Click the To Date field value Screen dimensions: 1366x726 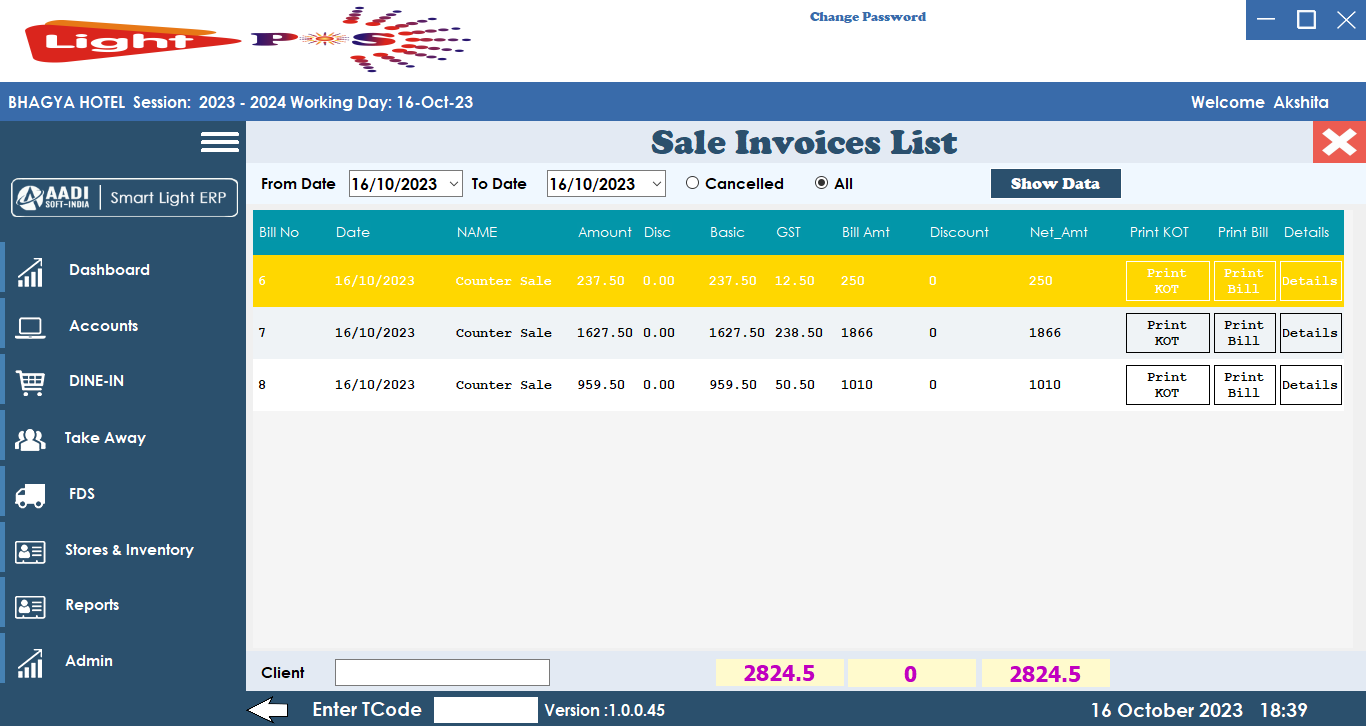pos(593,184)
